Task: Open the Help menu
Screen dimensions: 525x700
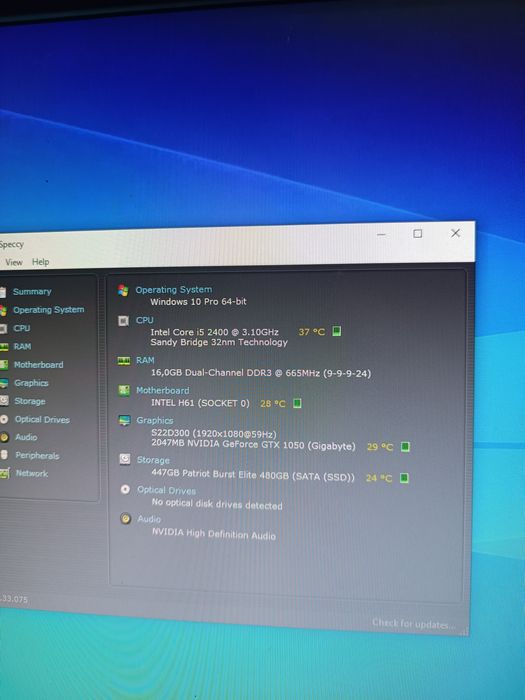Action: point(41,262)
